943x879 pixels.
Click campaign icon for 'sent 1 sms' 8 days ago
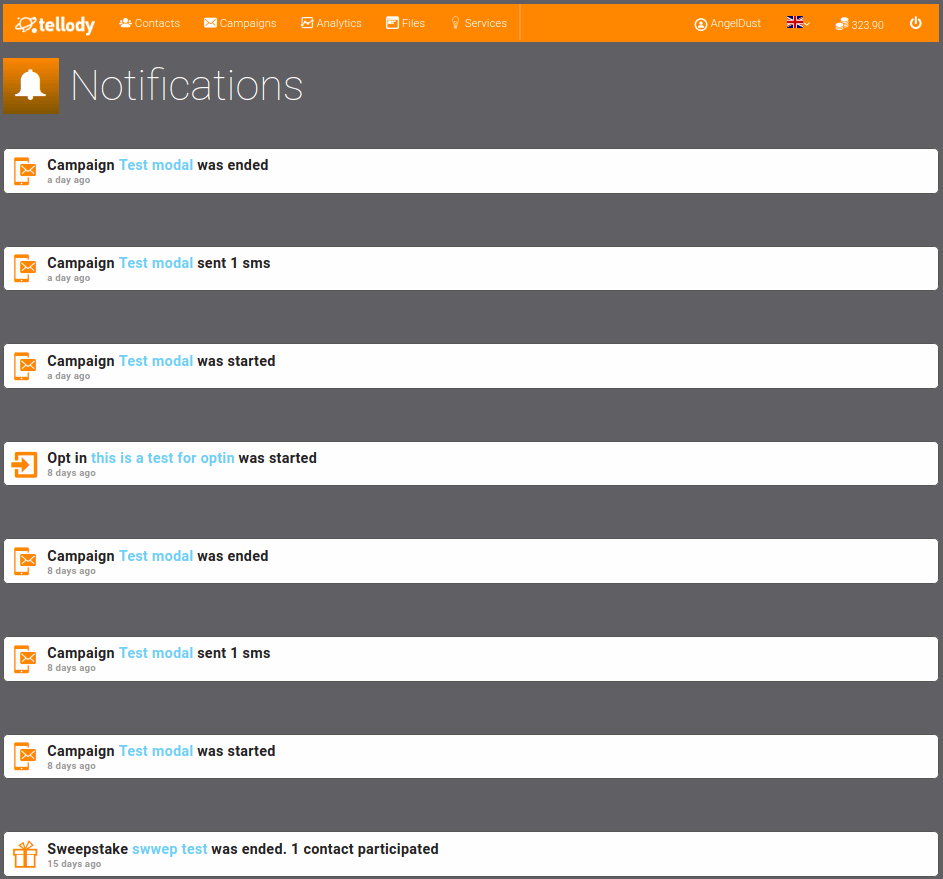(25, 659)
